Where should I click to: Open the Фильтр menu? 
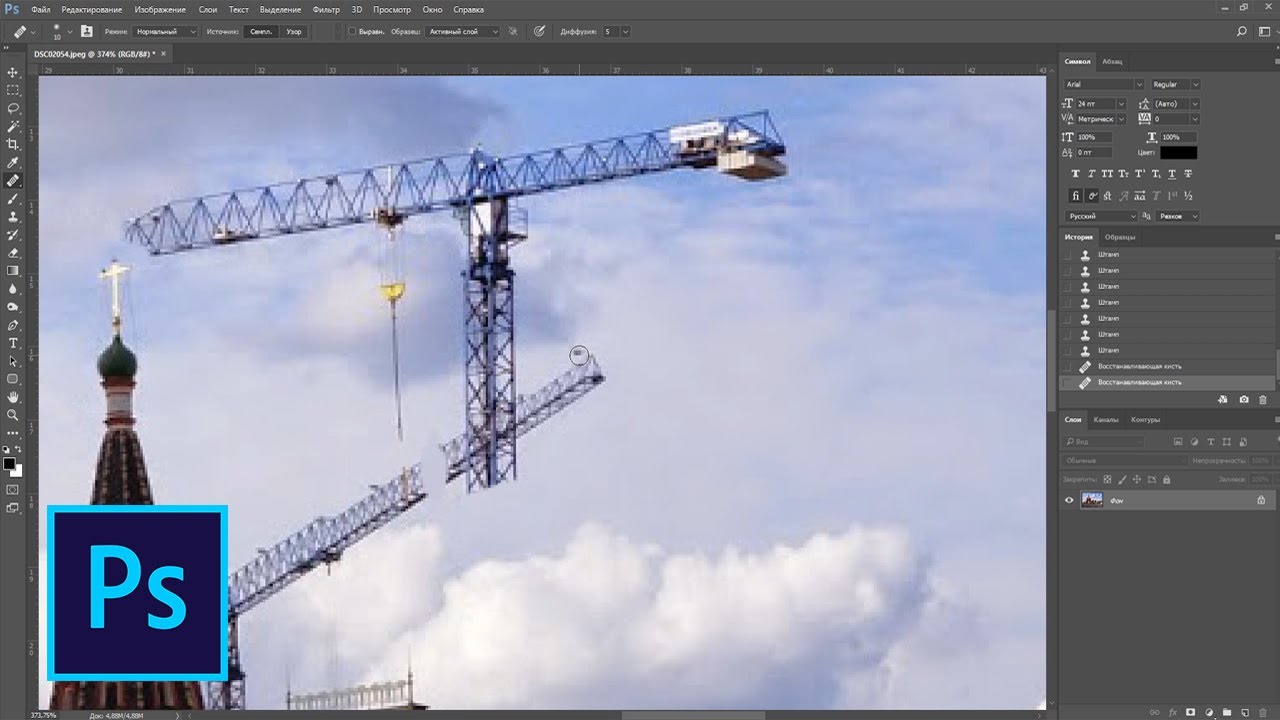pos(326,9)
